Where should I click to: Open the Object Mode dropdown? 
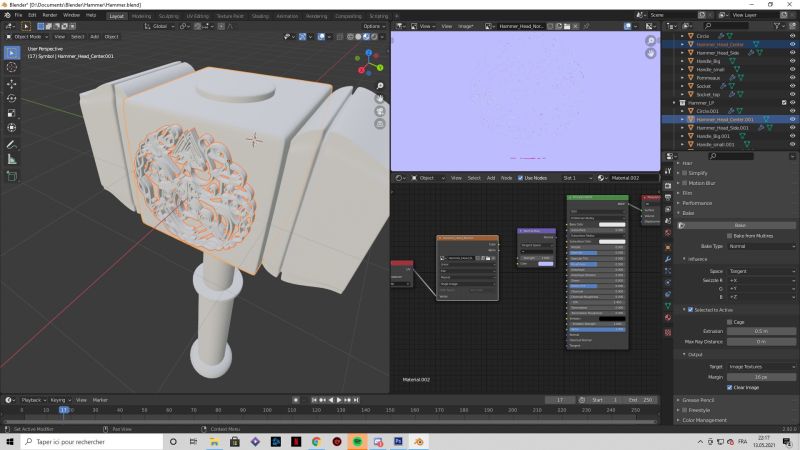[x=27, y=37]
